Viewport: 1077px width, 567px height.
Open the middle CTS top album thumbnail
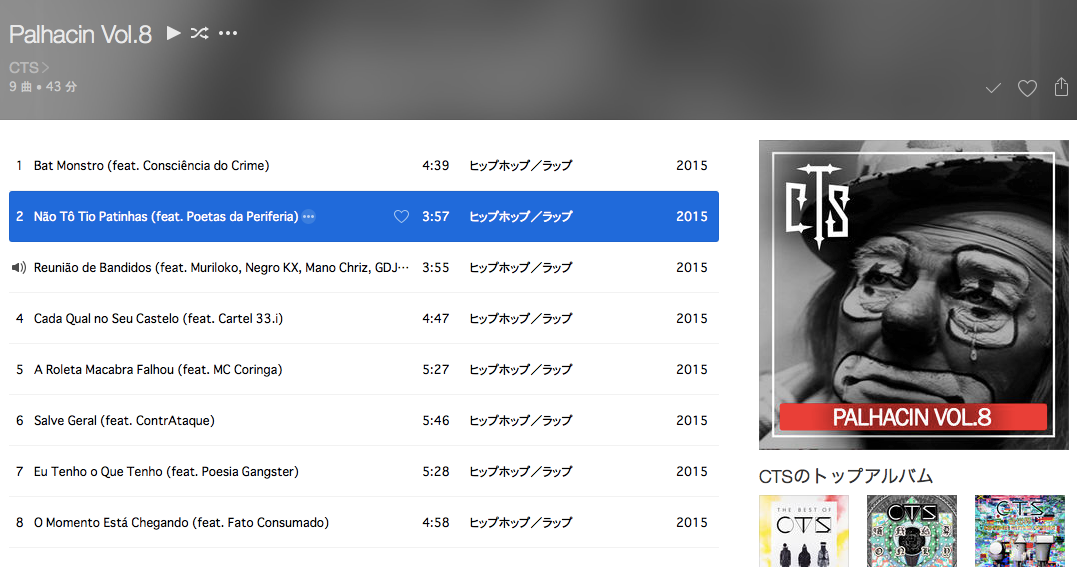pos(911,531)
